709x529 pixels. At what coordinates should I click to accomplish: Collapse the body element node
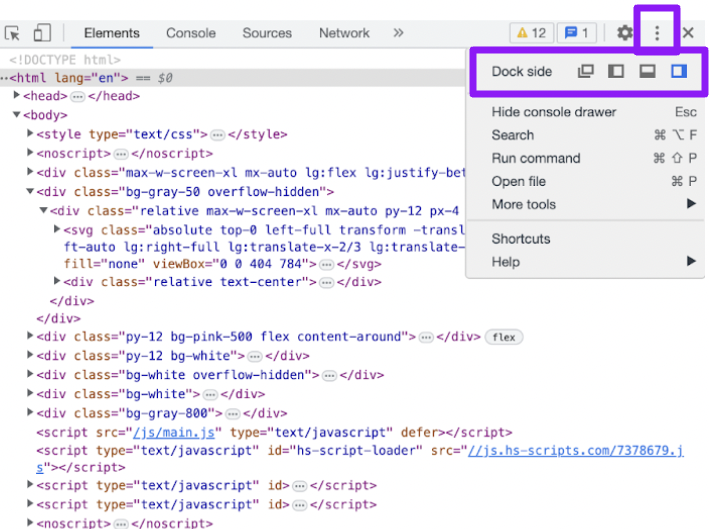[17, 114]
